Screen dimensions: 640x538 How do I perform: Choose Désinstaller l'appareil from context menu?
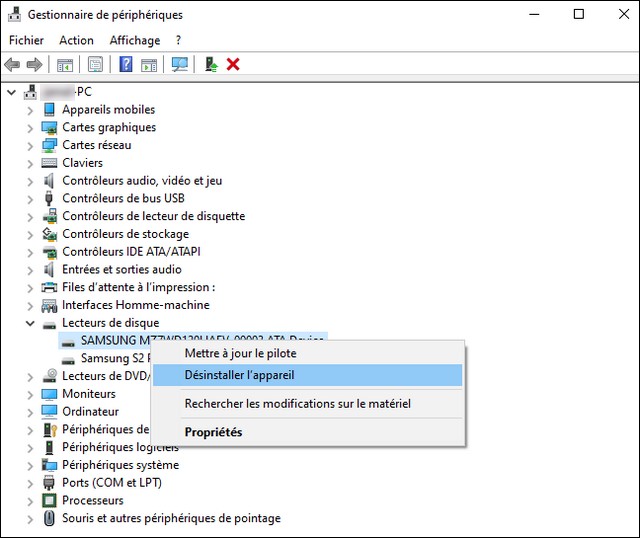239,375
